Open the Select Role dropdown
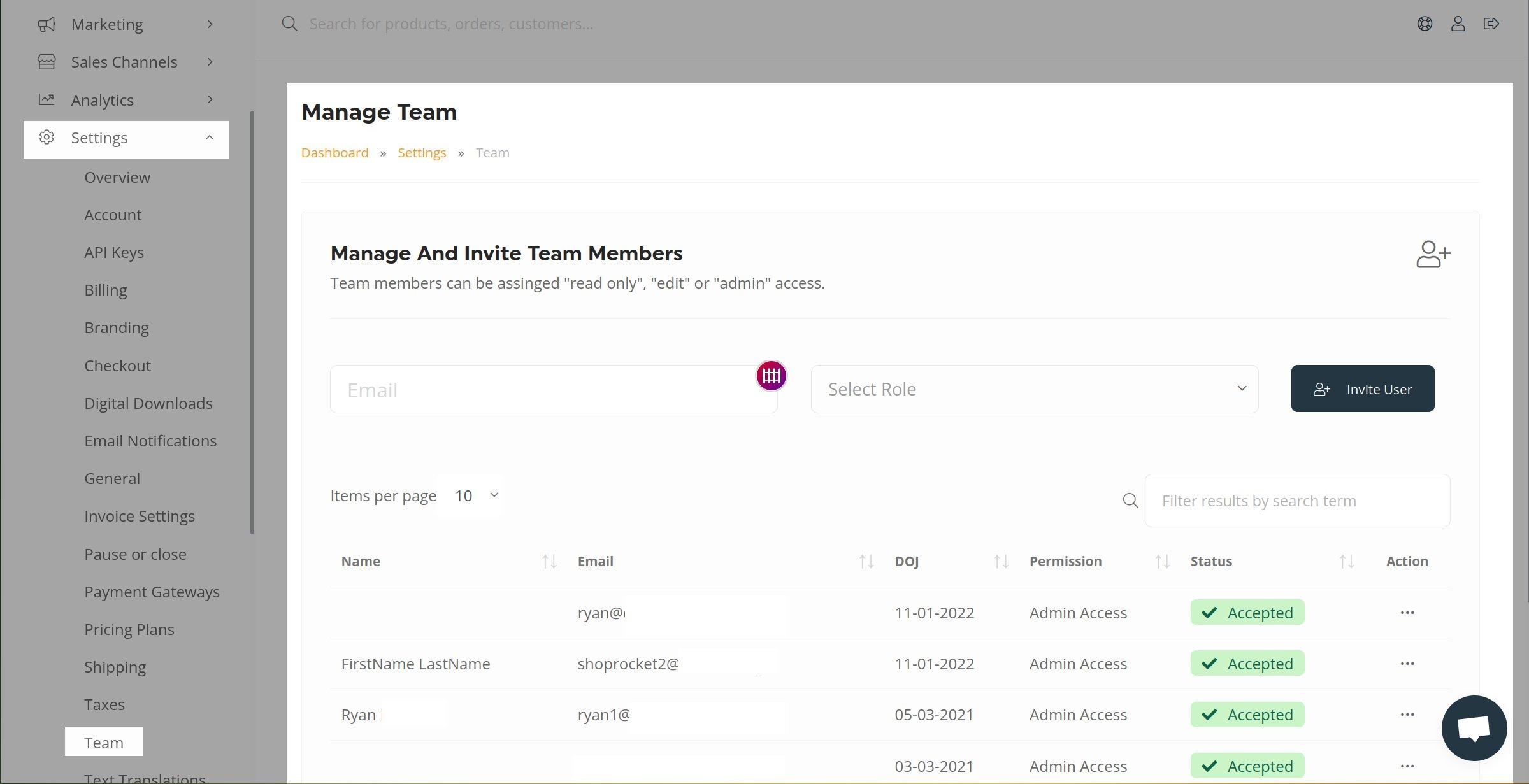1529x784 pixels. (1035, 389)
